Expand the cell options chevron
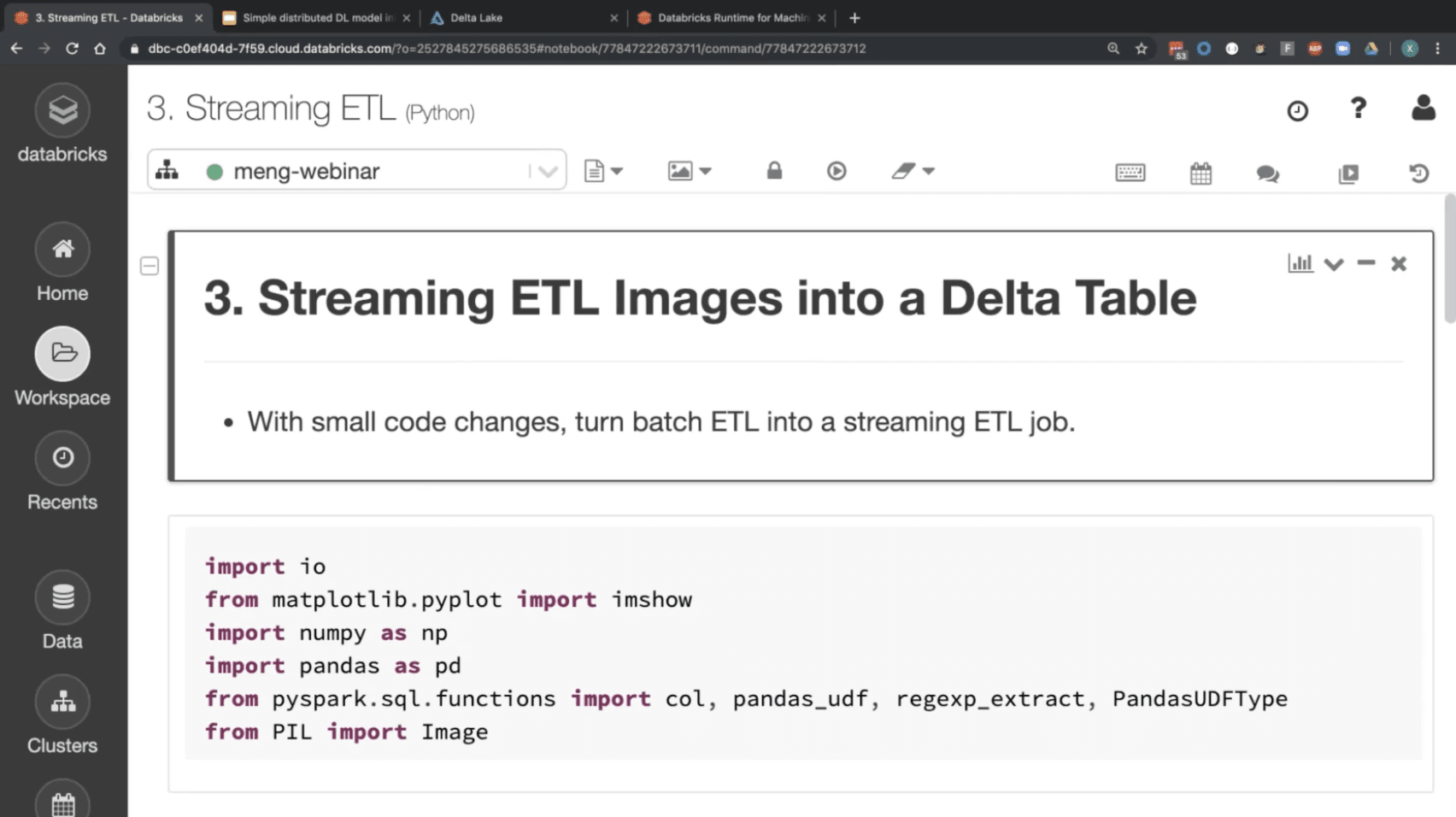 point(1333,264)
